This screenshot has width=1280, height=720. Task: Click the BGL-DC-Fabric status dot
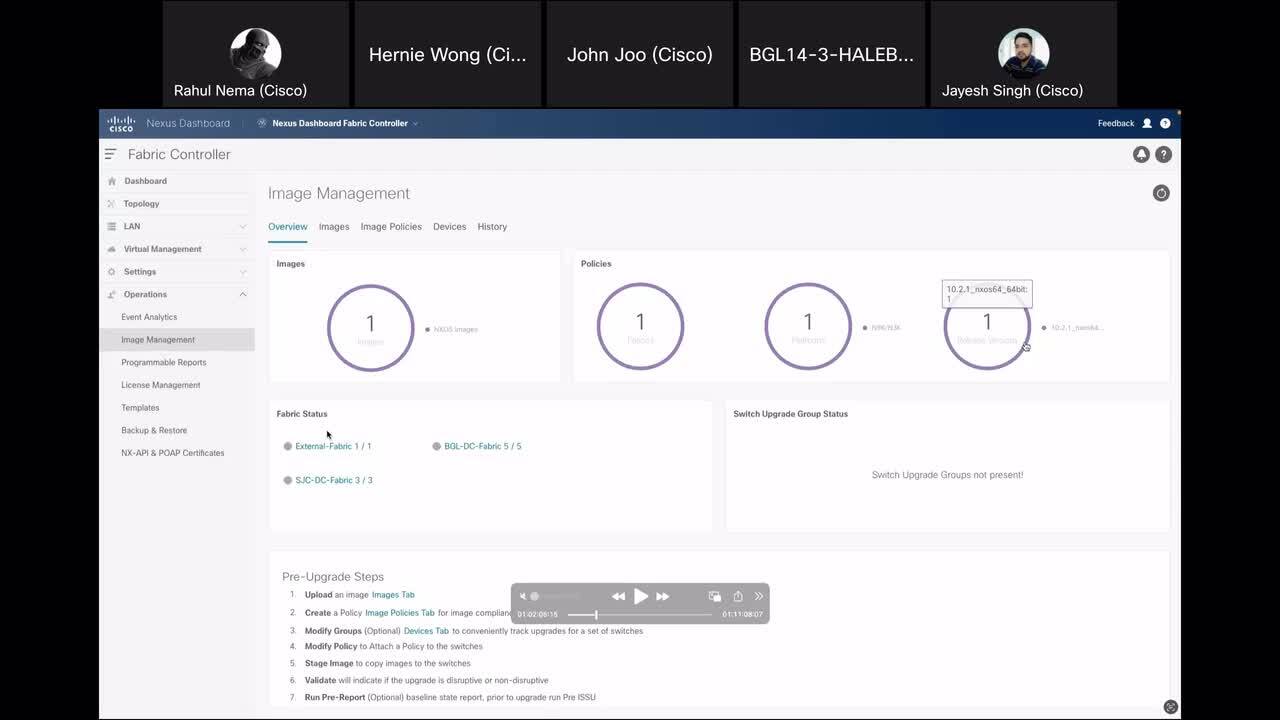pyautogui.click(x=437, y=446)
